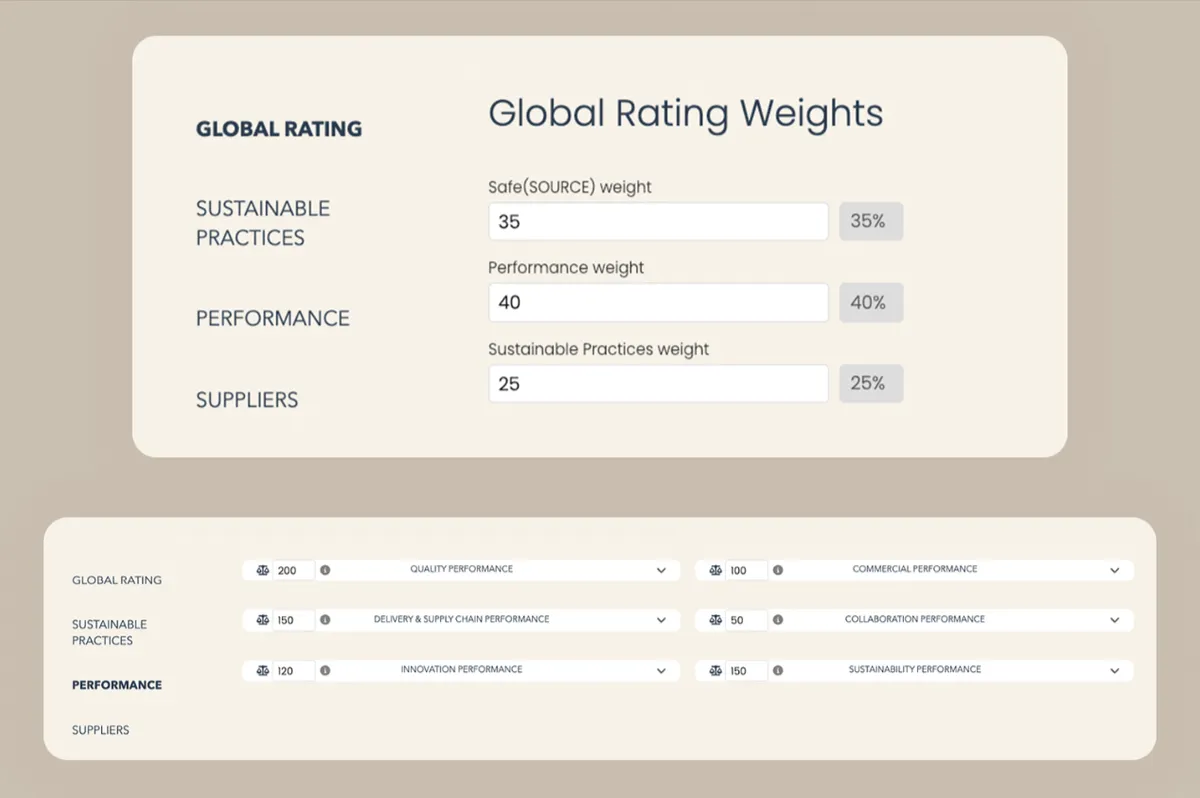
Task: Expand the Innovation Performance chevron
Action: coord(661,670)
